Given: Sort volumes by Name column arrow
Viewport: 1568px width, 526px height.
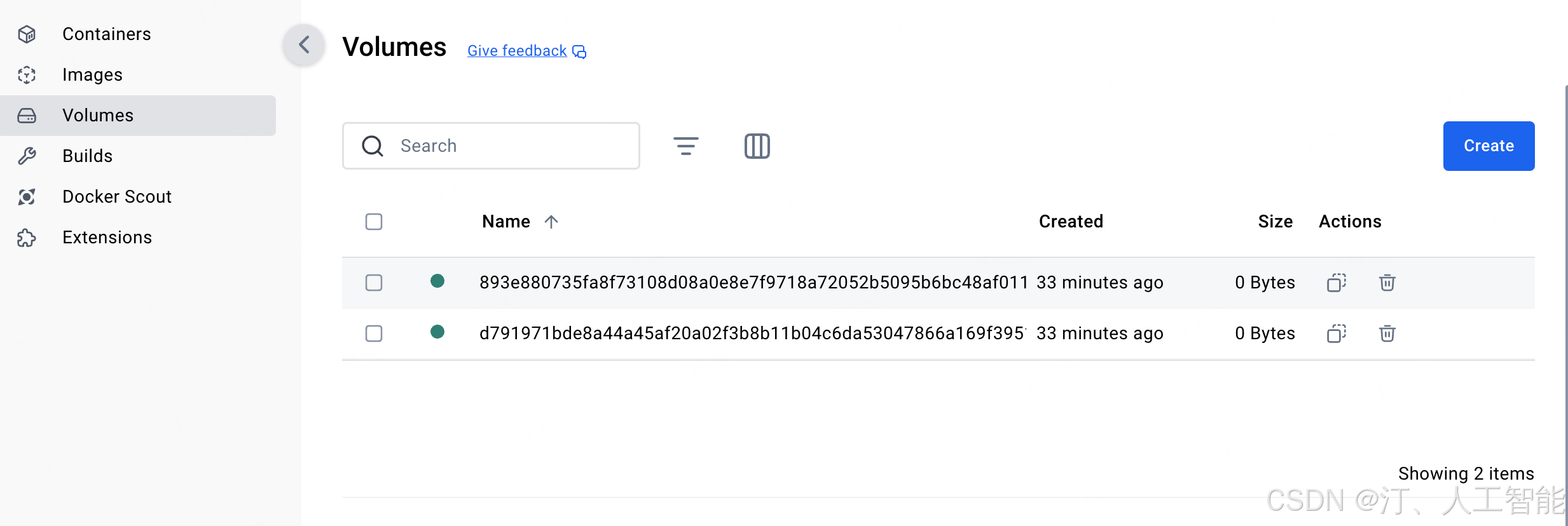Looking at the screenshot, I should [551, 222].
